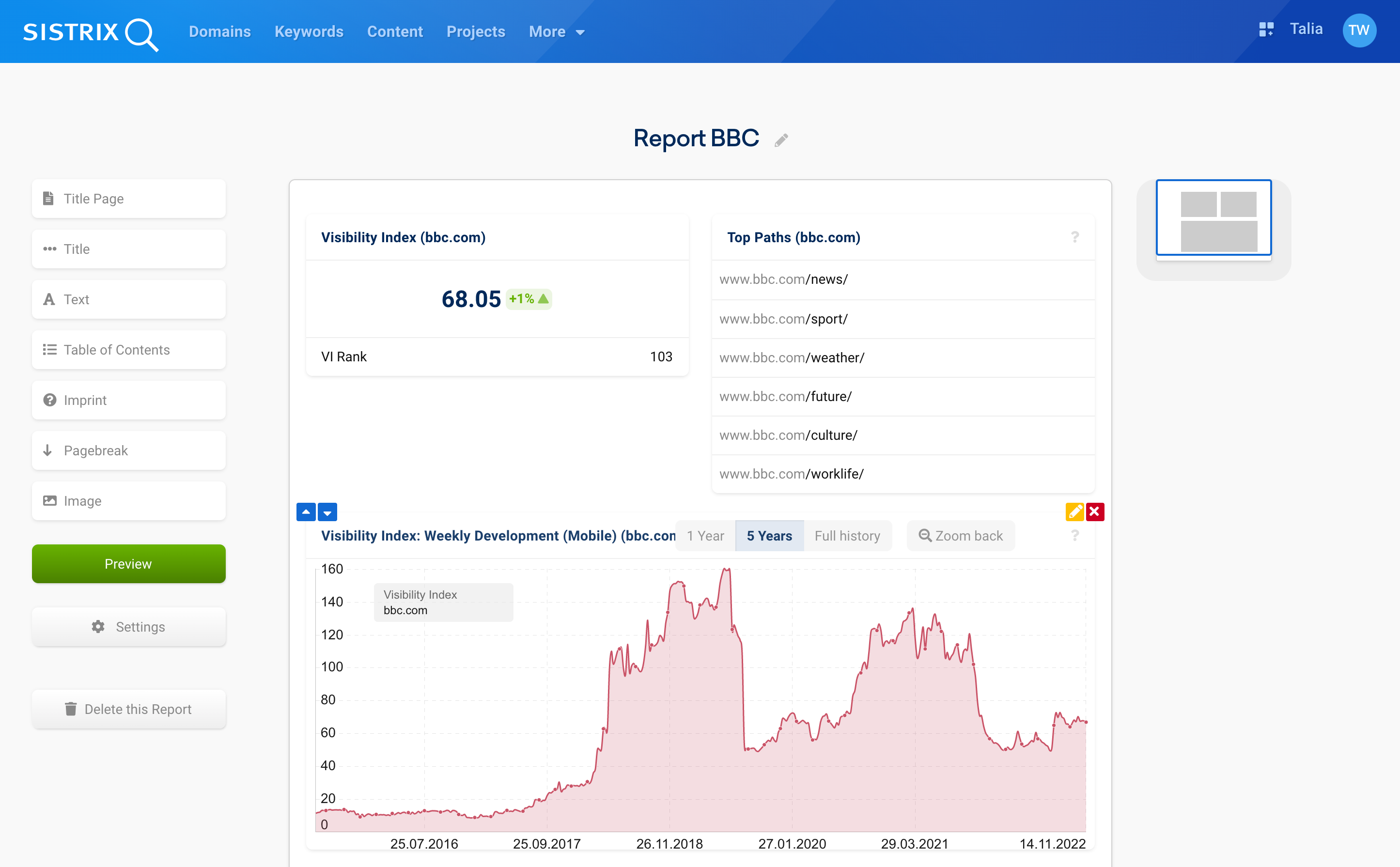Remove chart box with red X icon
The height and width of the screenshot is (867, 1400).
coord(1094,511)
